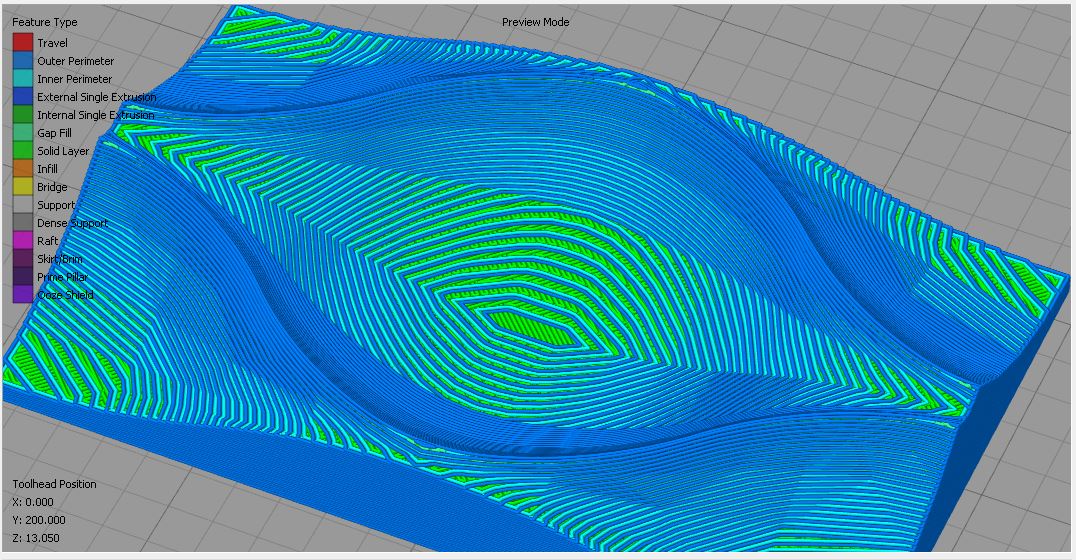Click the External Single Extrusion label
1076x560 pixels.
(97, 97)
